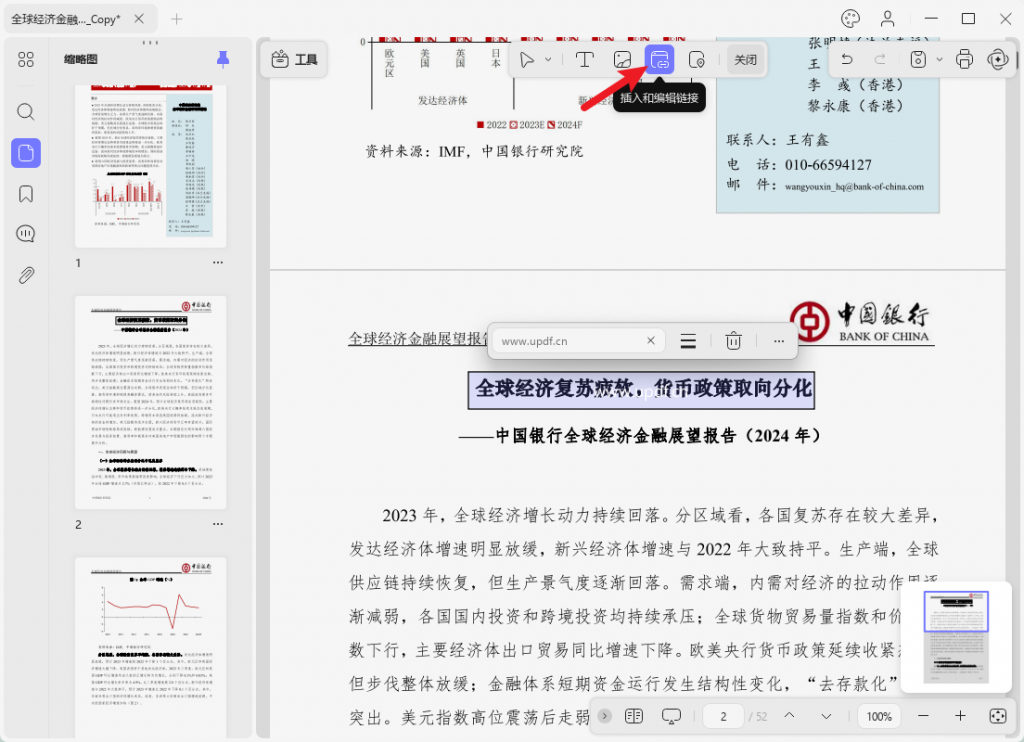
Task: Click the 关闭 button to close link editing
Action: [x=745, y=59]
